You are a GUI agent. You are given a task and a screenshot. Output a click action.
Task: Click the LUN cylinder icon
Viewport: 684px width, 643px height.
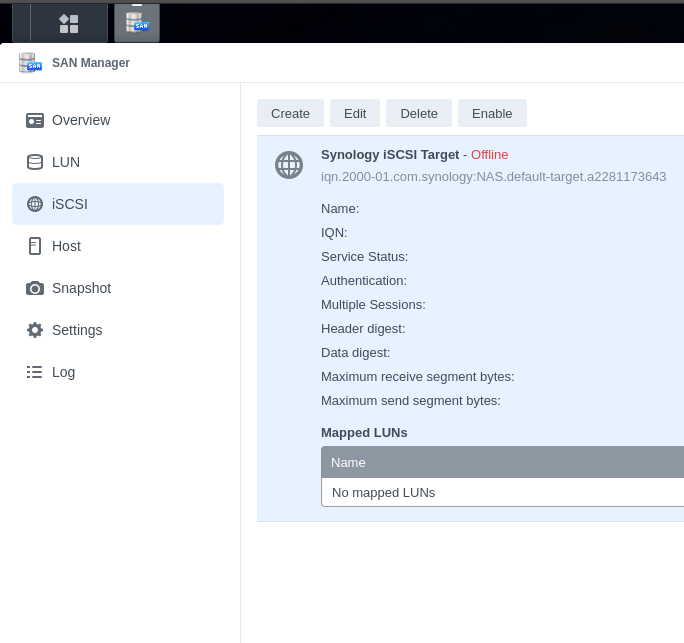pyautogui.click(x=35, y=162)
